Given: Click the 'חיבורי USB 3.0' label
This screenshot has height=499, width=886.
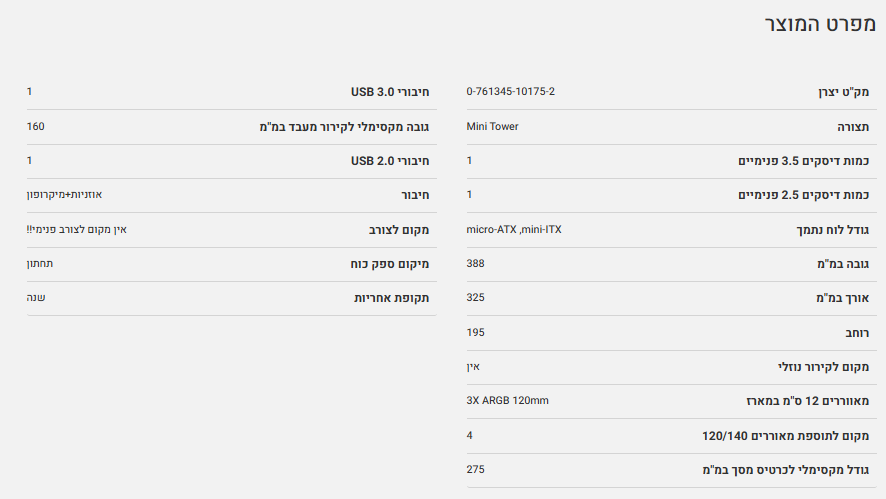Looking at the screenshot, I should point(389,92).
